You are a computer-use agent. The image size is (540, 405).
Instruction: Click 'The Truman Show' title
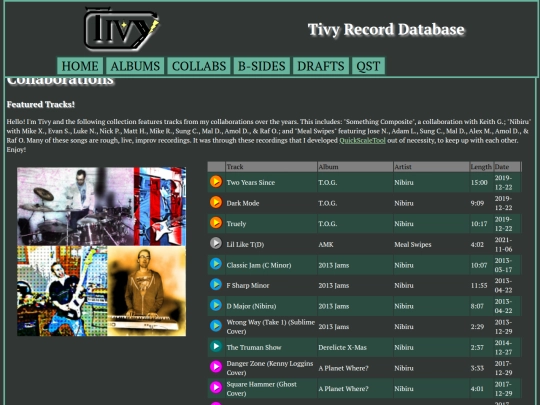point(254,347)
